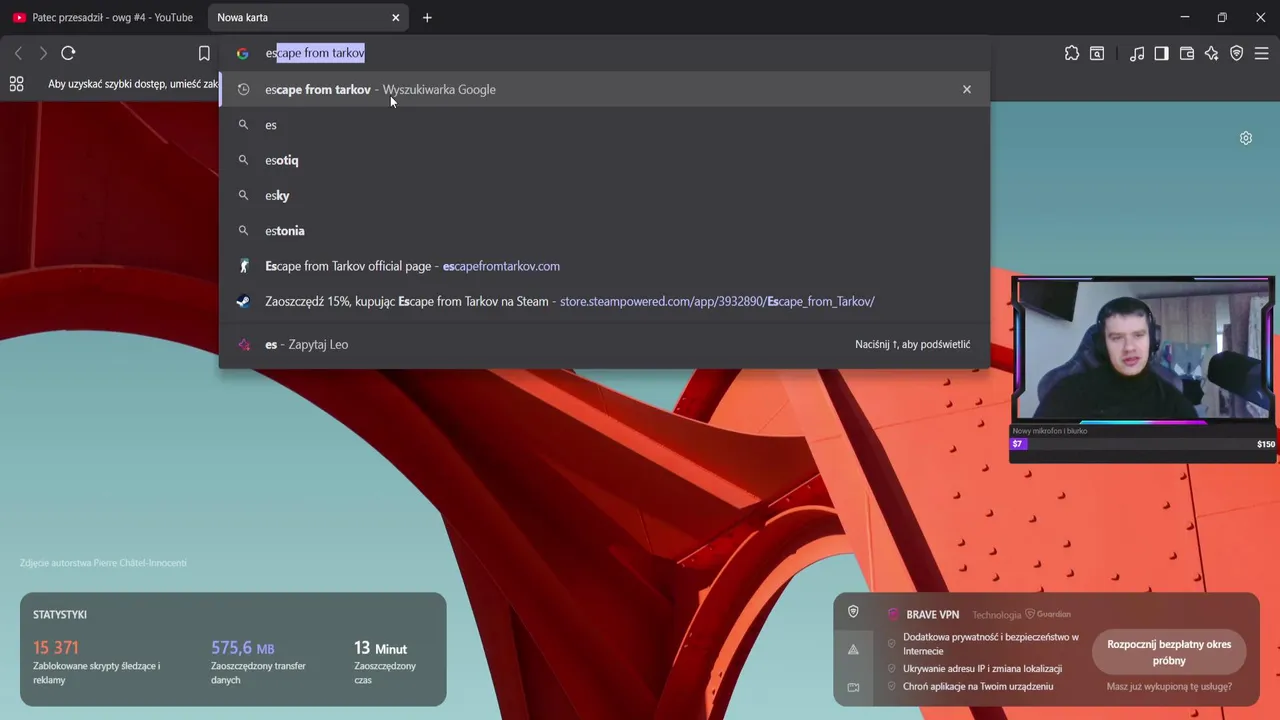Image resolution: width=1280 pixels, height=720 pixels.
Task: Click the 15 371 blocked trackers stat
Action: (x=56, y=648)
